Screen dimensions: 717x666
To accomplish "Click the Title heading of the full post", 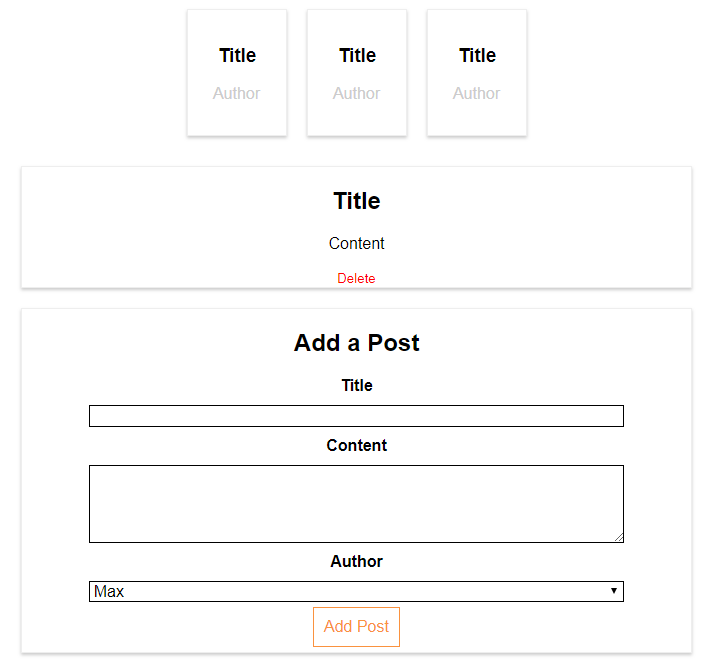I will click(x=357, y=201).
